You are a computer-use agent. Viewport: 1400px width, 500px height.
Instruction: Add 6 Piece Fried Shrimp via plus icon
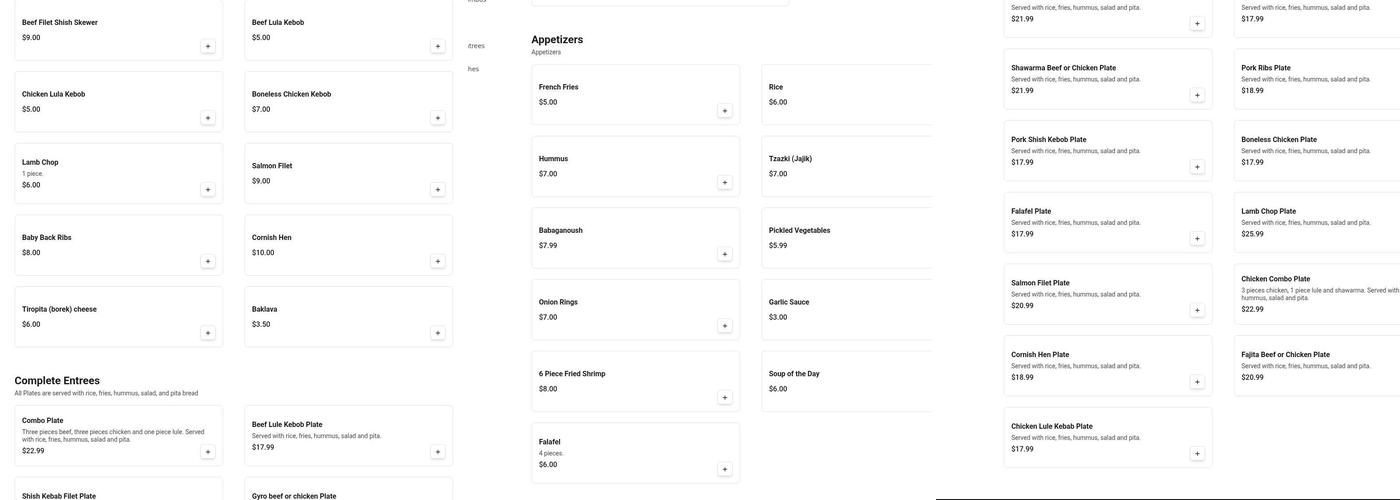pyautogui.click(x=725, y=397)
